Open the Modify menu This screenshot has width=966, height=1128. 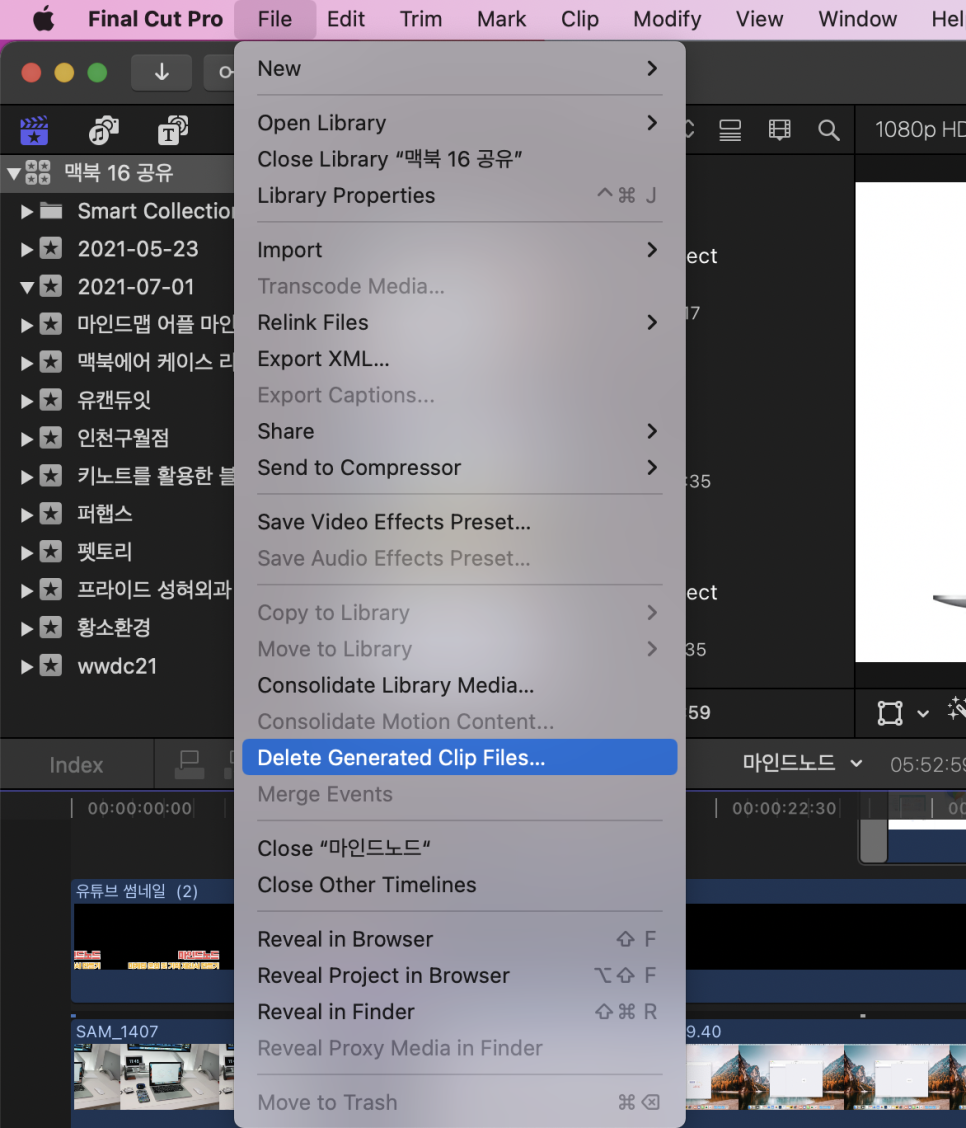pyautogui.click(x=667, y=19)
